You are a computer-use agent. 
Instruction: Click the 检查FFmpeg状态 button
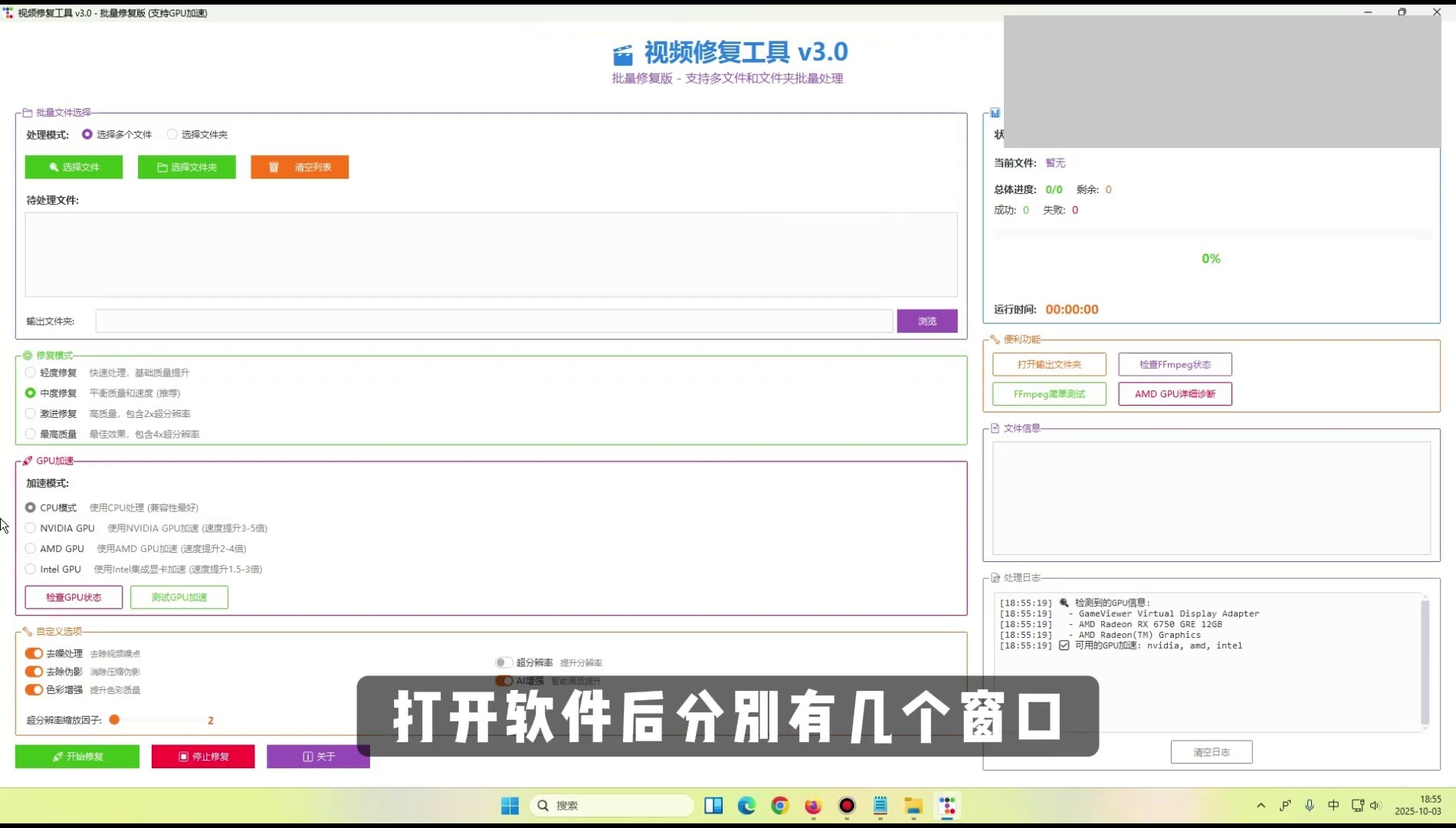click(x=1175, y=364)
